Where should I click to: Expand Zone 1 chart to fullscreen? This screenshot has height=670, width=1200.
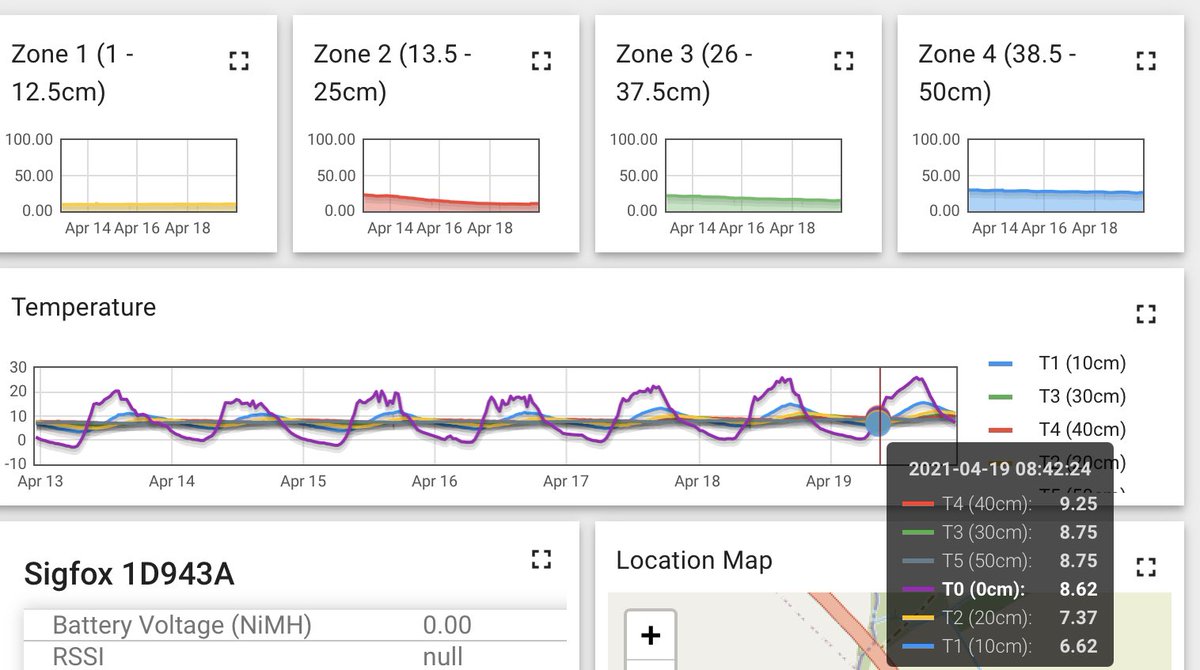[x=238, y=61]
